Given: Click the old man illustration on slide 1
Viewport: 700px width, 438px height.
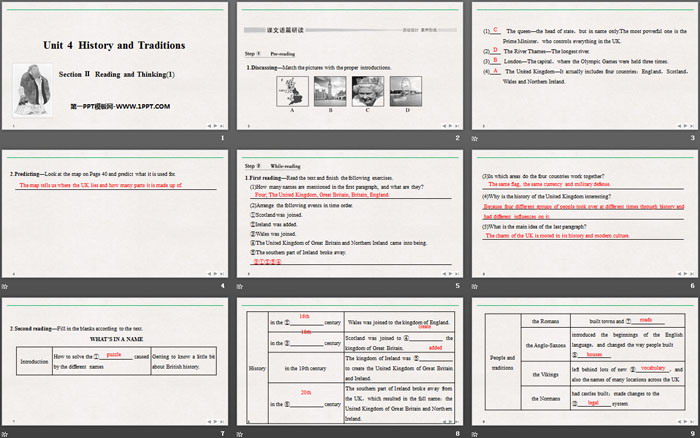Looking at the screenshot, I should click(x=33, y=90).
